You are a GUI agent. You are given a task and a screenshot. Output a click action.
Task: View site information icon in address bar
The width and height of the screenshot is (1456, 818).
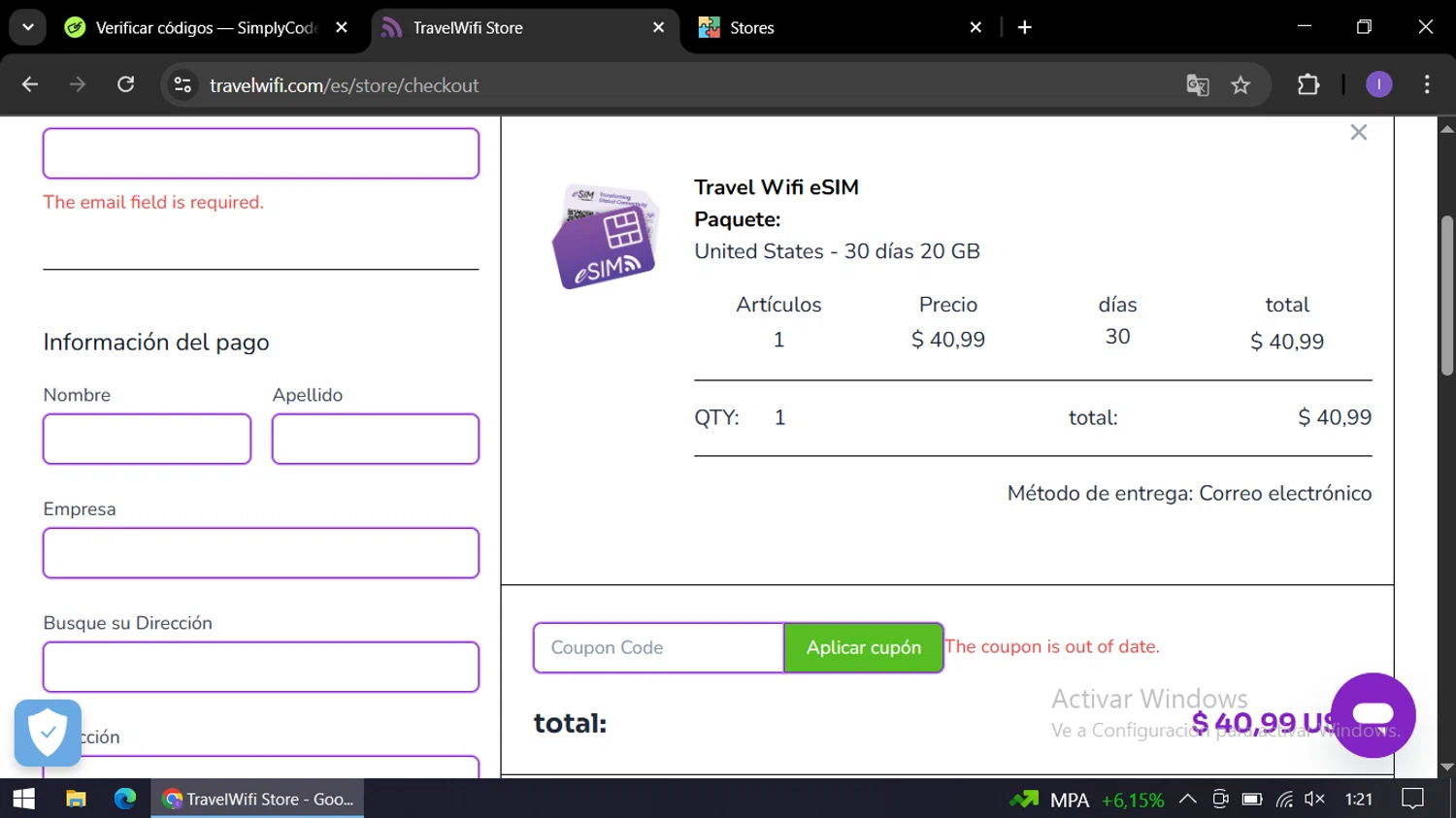tap(182, 85)
